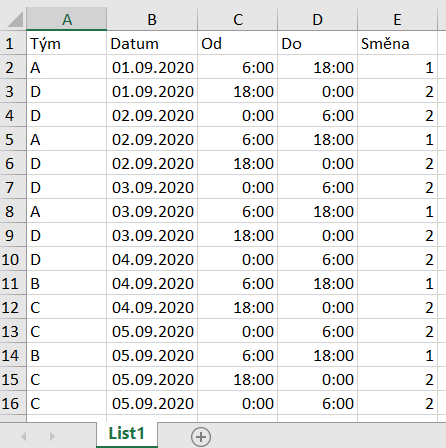
Task: Select cell A14 containing team B
Action: coord(67,355)
